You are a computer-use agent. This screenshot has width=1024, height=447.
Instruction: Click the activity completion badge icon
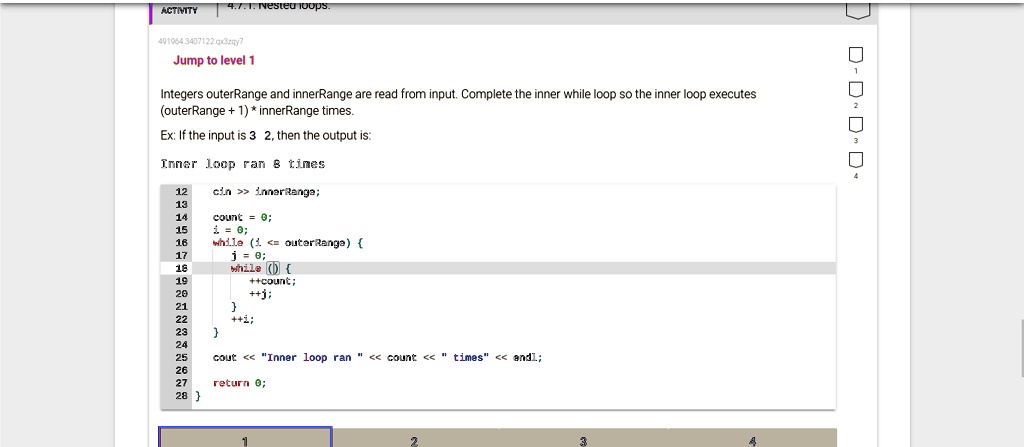856,10
